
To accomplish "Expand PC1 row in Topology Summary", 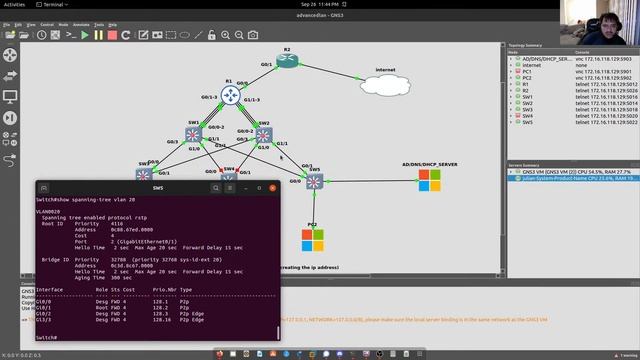I will tap(511, 71).
